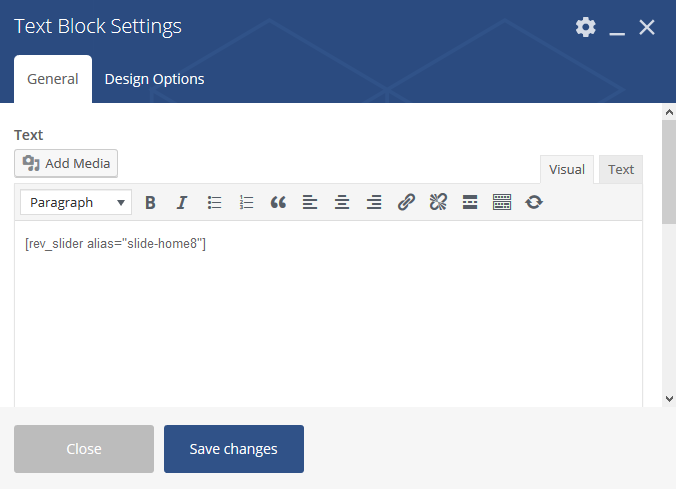The height and width of the screenshot is (489, 676).
Task: Align text center
Action: (x=342, y=202)
